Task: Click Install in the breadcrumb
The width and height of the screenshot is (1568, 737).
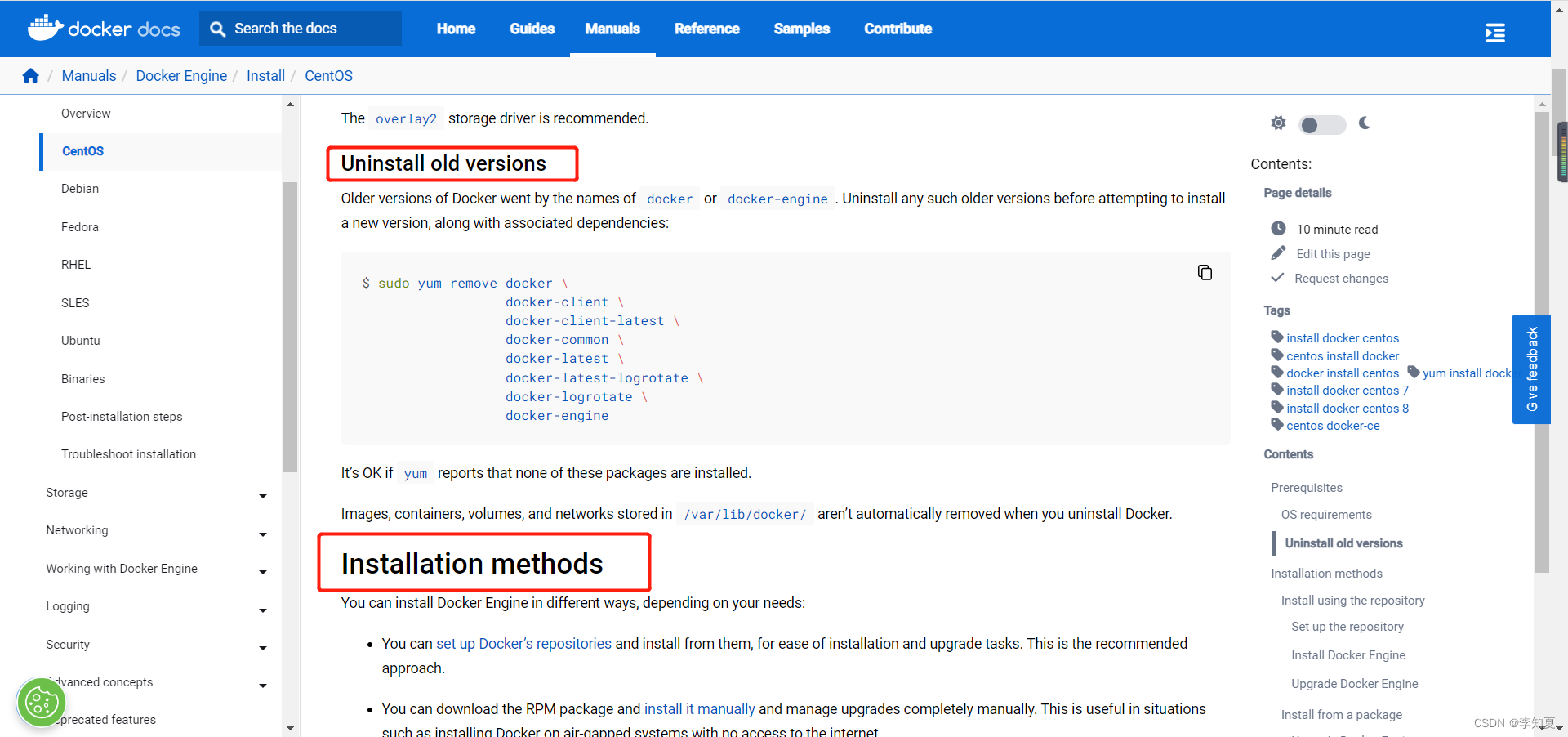Action: tap(265, 76)
